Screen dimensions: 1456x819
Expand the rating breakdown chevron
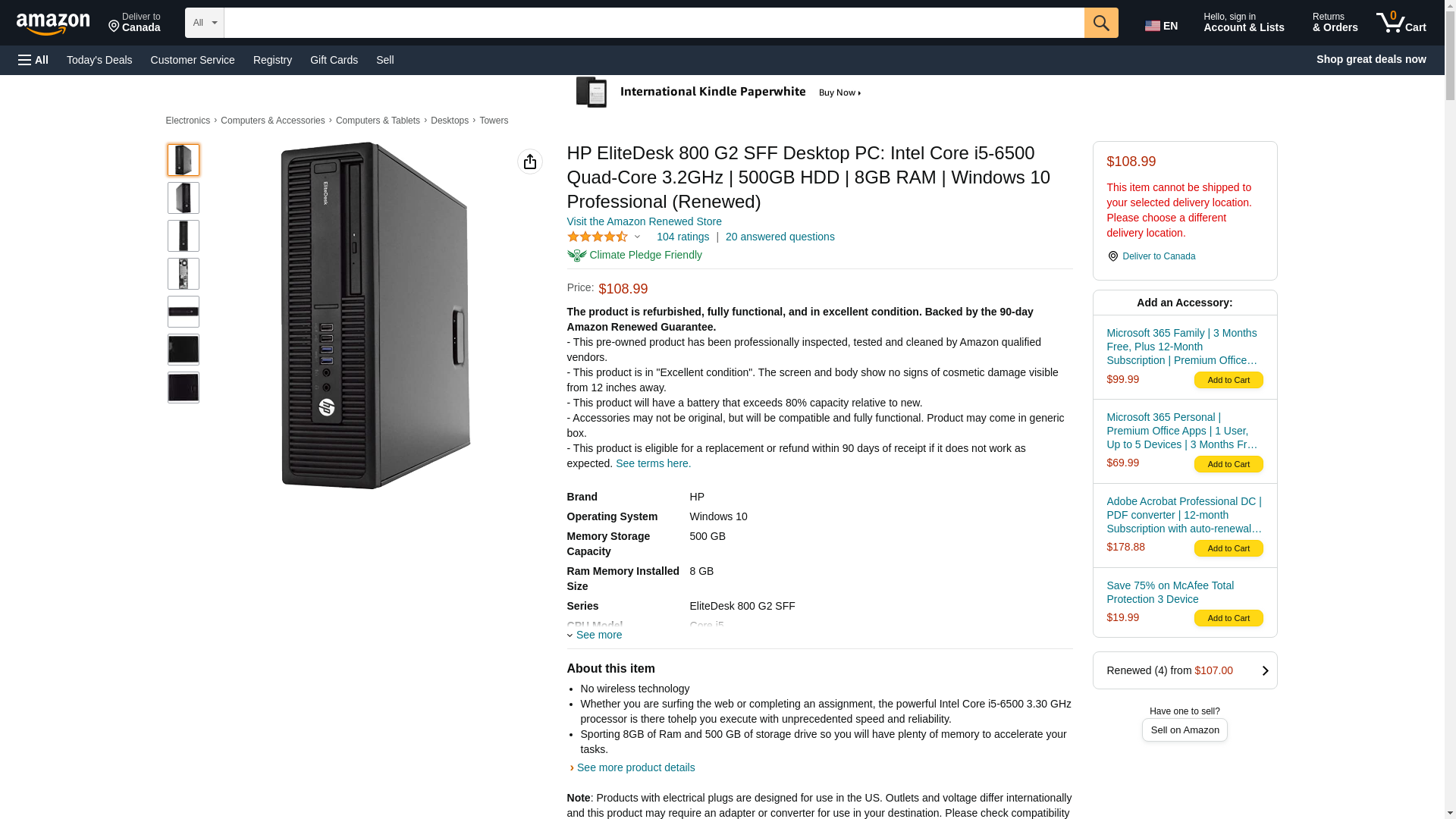coord(637,237)
